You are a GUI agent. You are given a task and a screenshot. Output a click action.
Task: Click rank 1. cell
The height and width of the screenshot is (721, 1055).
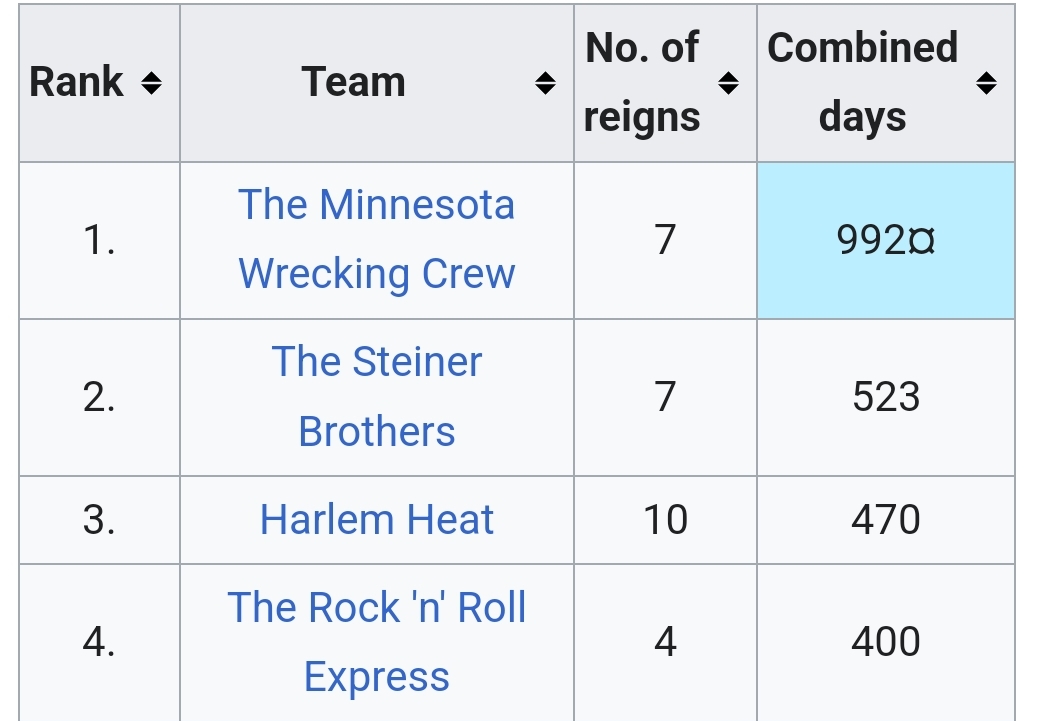point(99,240)
